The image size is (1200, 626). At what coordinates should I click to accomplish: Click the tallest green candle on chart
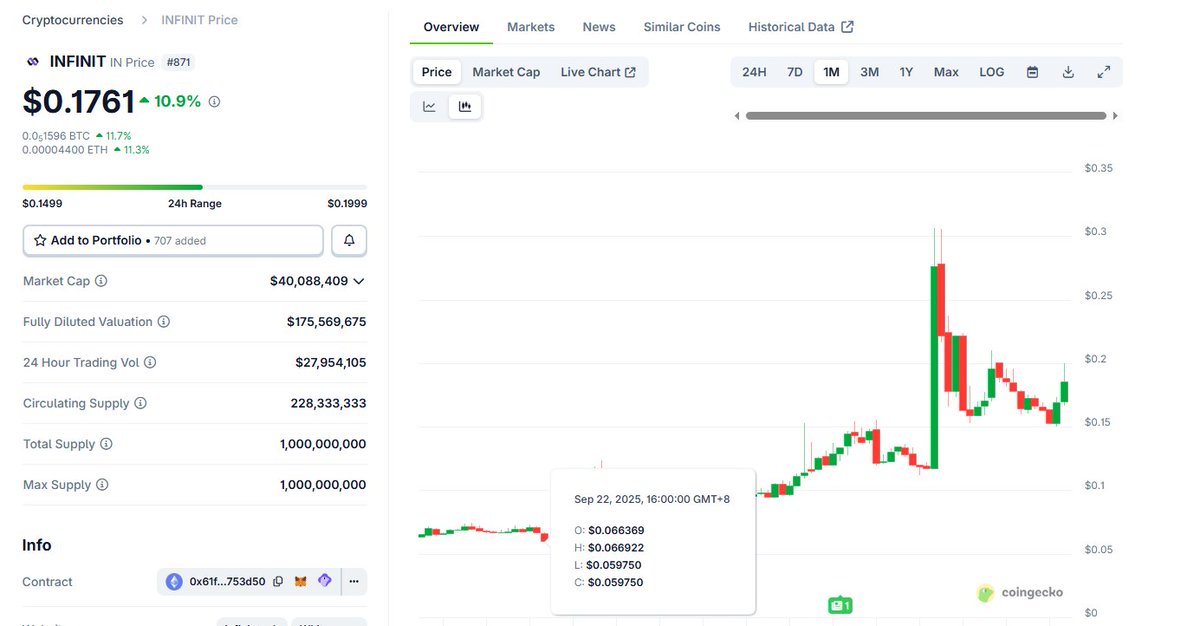tap(934, 366)
